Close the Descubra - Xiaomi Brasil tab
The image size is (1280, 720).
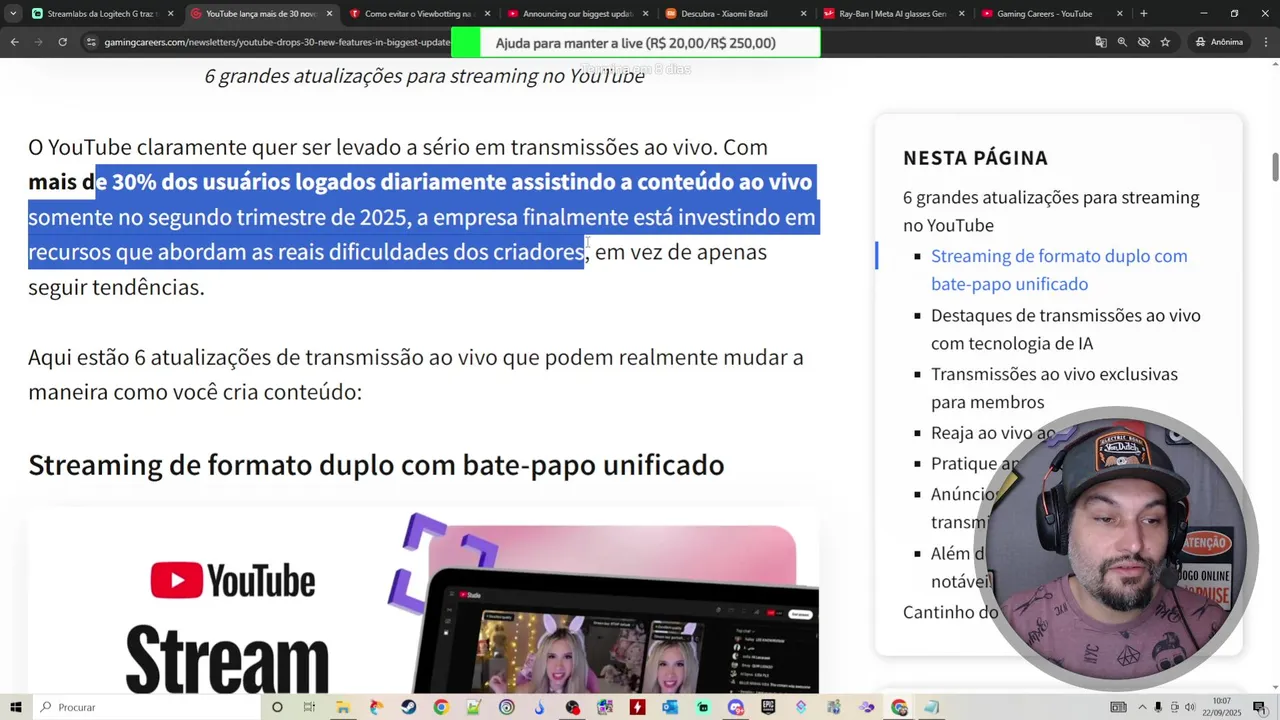tap(803, 14)
